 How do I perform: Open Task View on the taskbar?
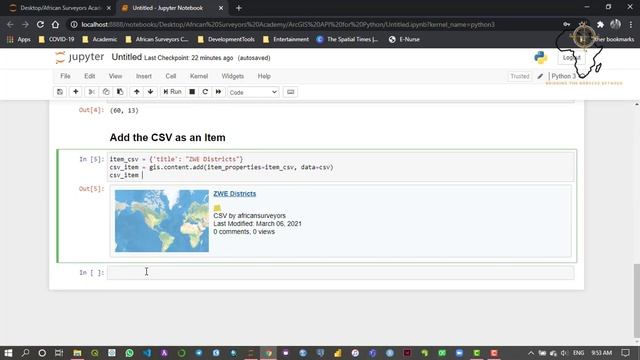click(x=59, y=353)
